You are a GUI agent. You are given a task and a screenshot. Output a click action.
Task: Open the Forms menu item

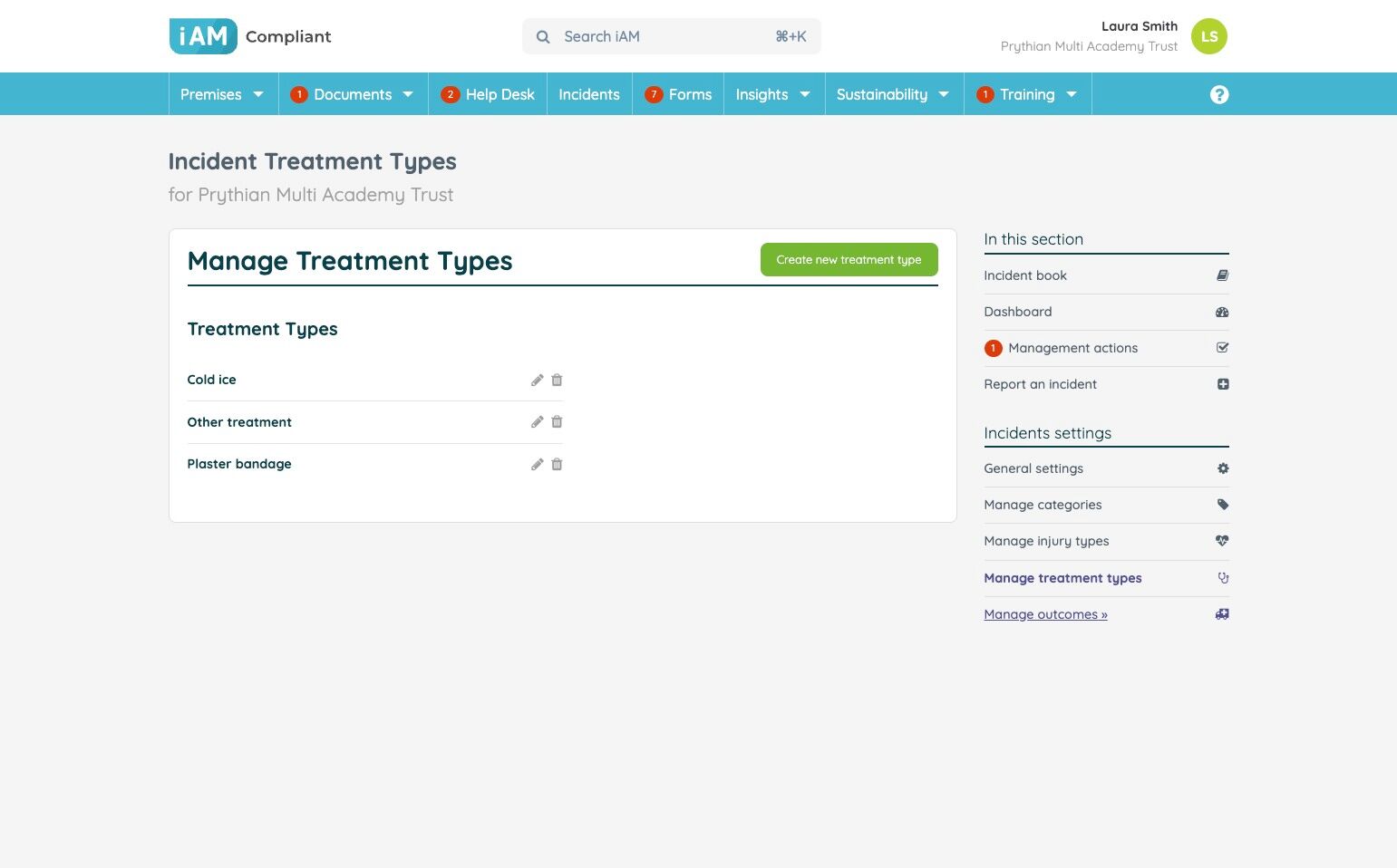(x=678, y=94)
